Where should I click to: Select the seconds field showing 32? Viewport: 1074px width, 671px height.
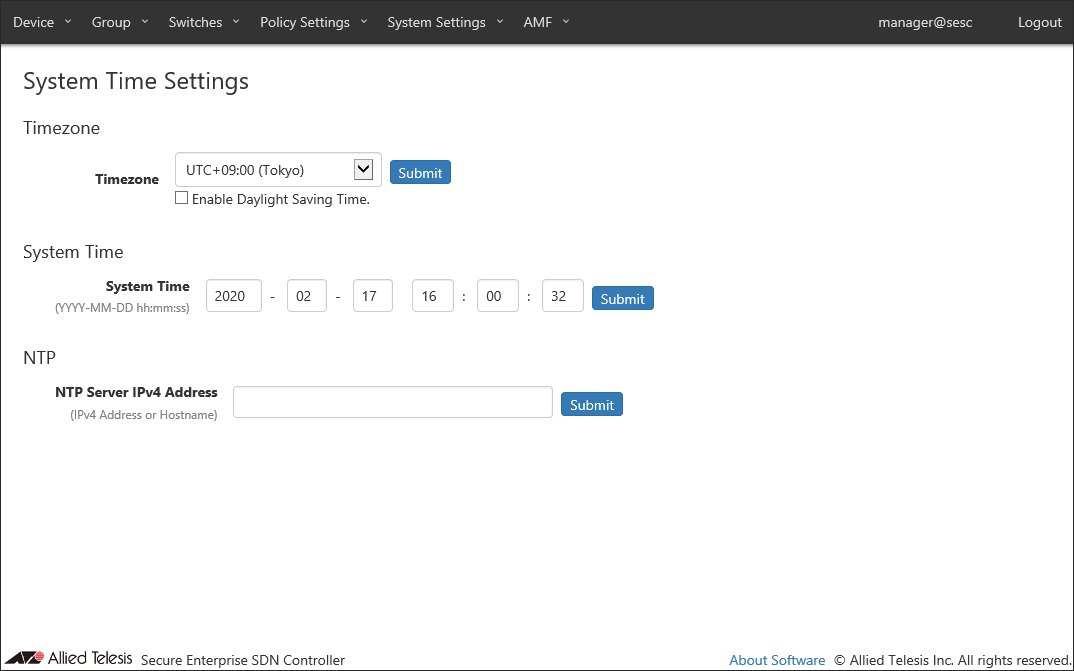point(562,296)
